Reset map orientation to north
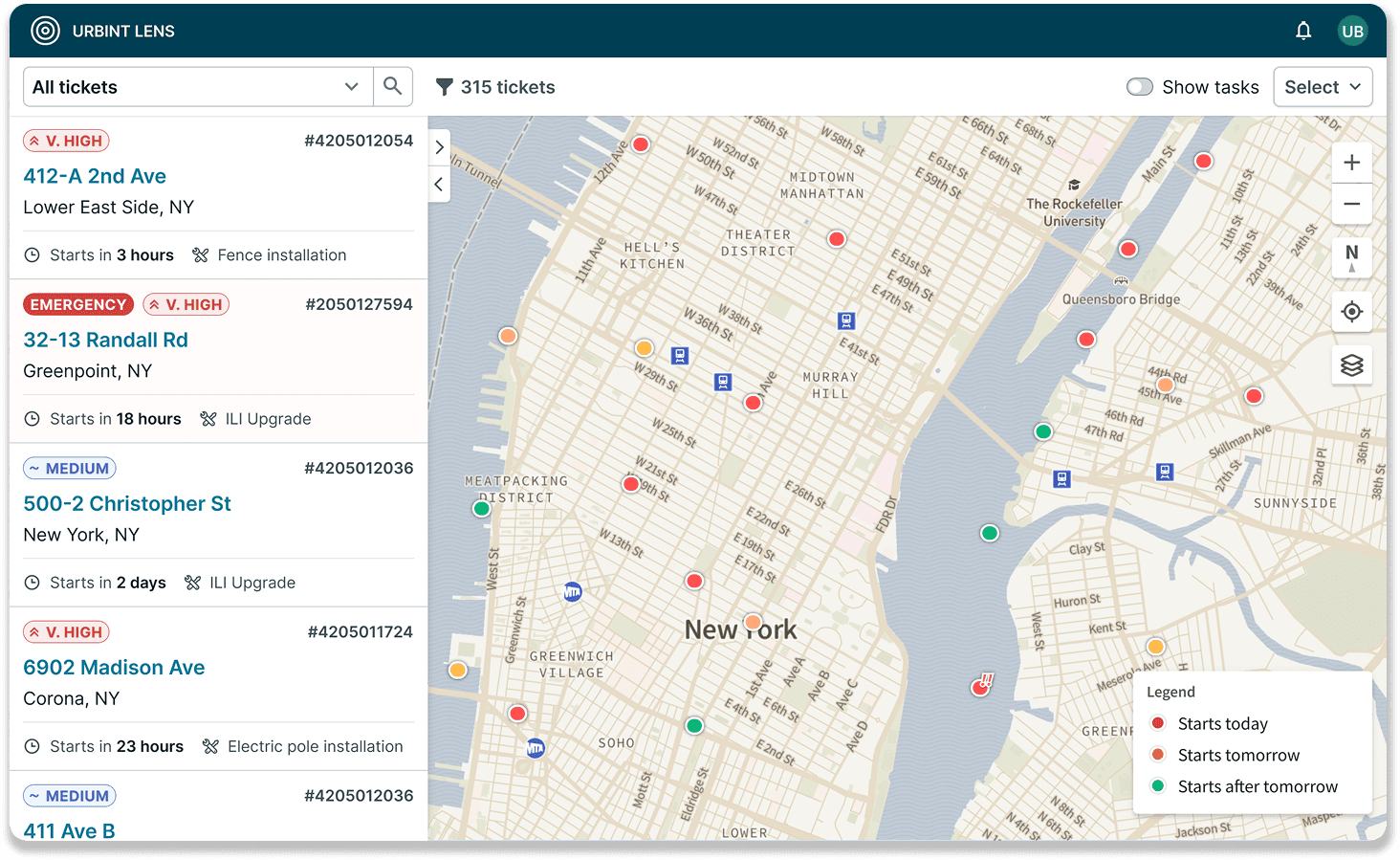The width and height of the screenshot is (1400, 860). (1351, 257)
